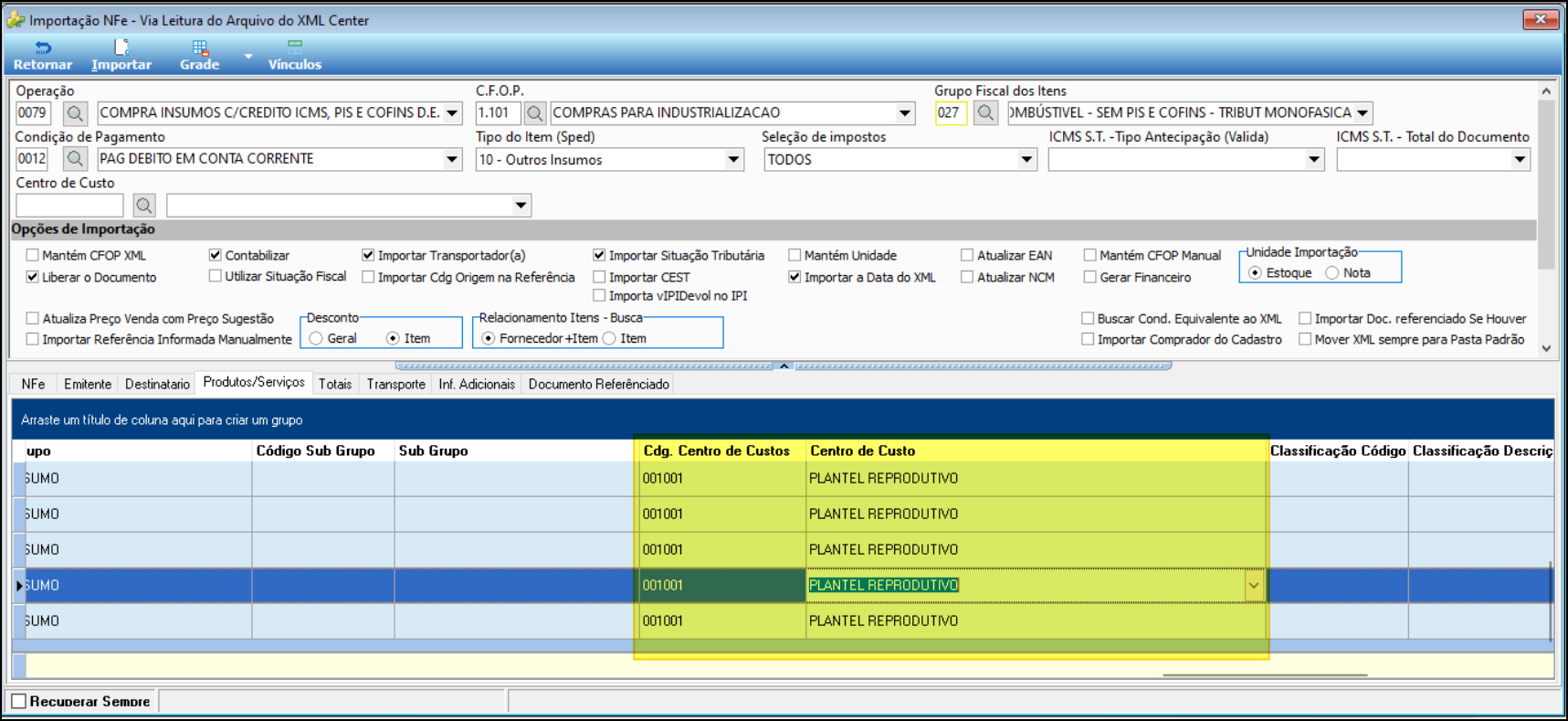Toggle Importar a Data do XML
Image resolution: width=1568 pixels, height=721 pixels.
pos(795,277)
